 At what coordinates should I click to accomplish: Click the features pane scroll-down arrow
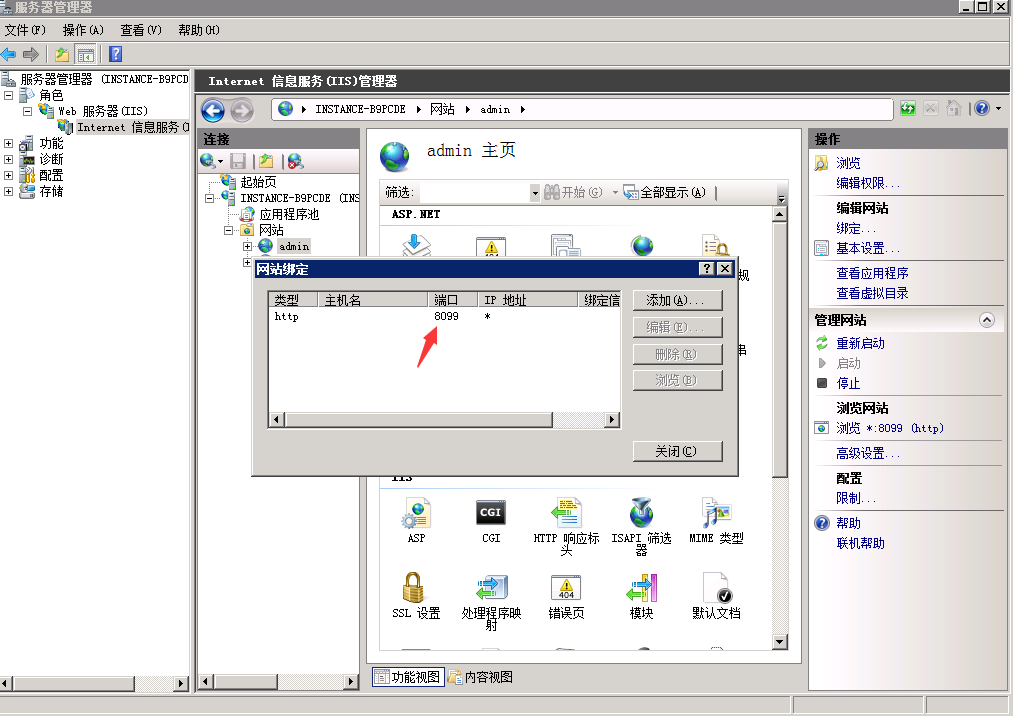(x=780, y=642)
